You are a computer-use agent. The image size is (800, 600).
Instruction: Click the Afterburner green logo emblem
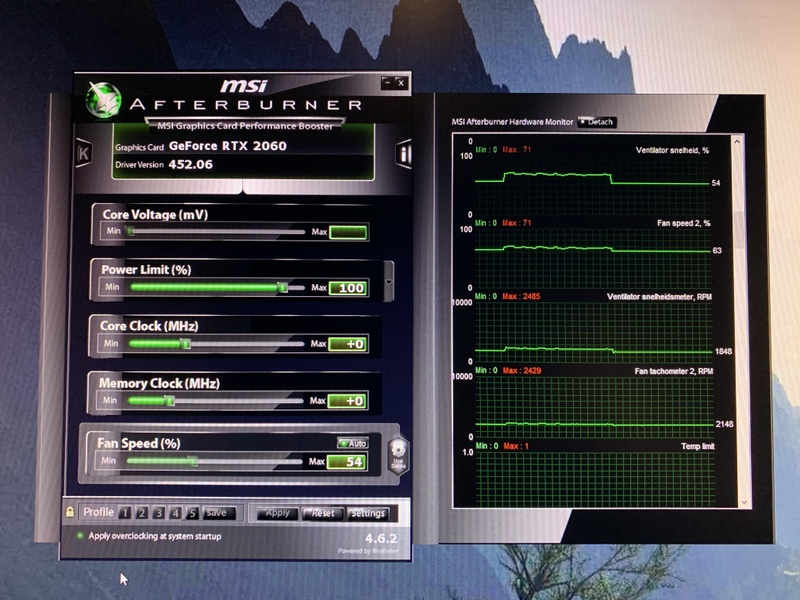104,100
